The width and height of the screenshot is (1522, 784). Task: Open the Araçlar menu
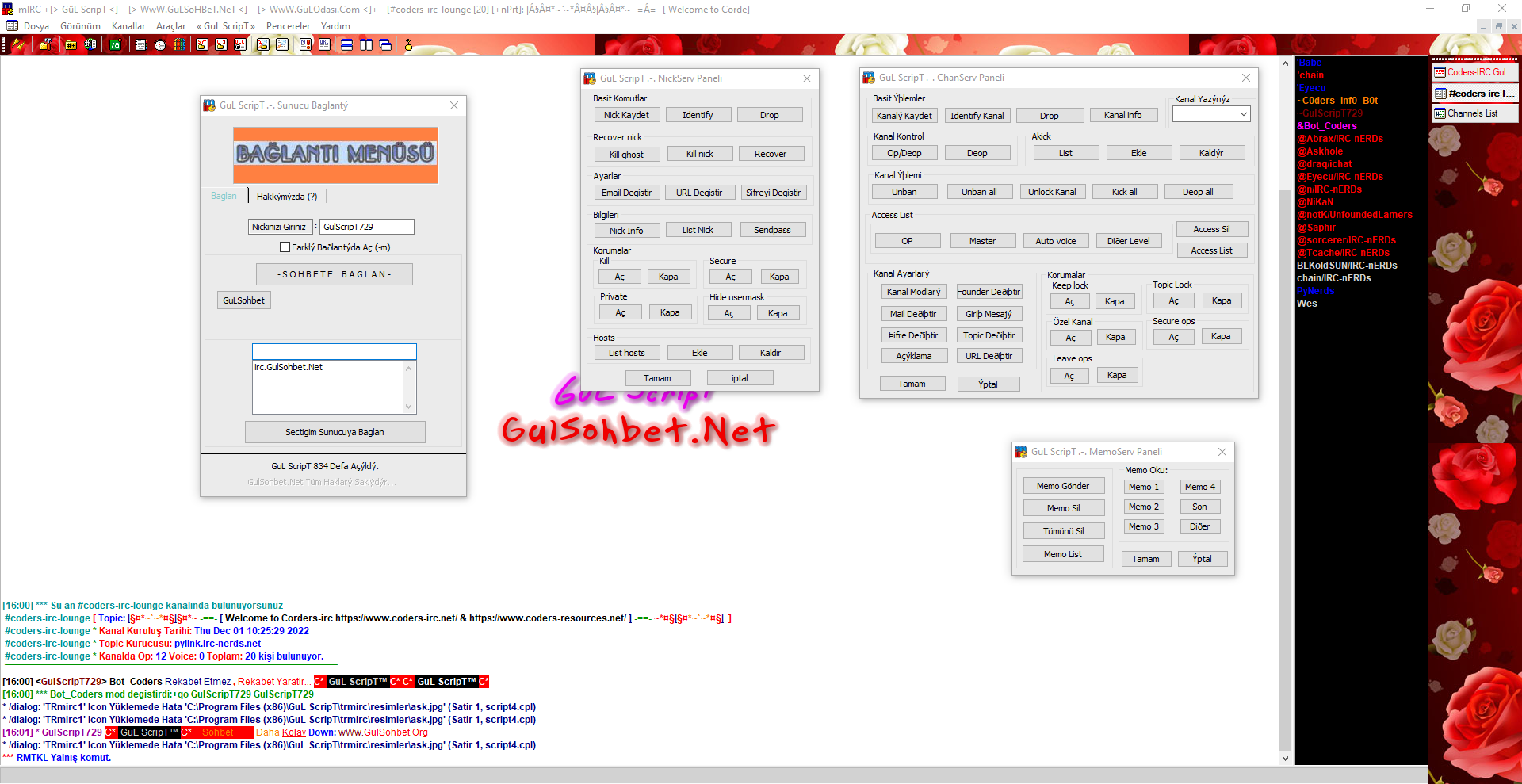[x=170, y=26]
